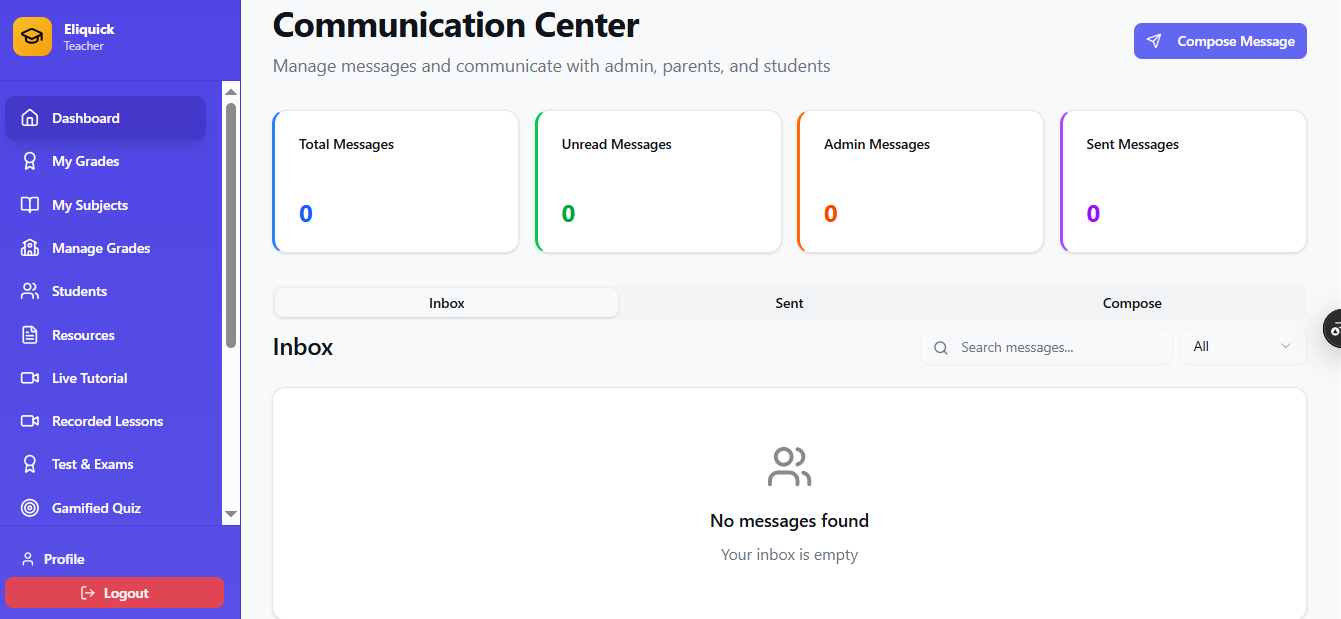The image size is (1341, 619).
Task: Log out using the red Logout button
Action: [x=114, y=593]
